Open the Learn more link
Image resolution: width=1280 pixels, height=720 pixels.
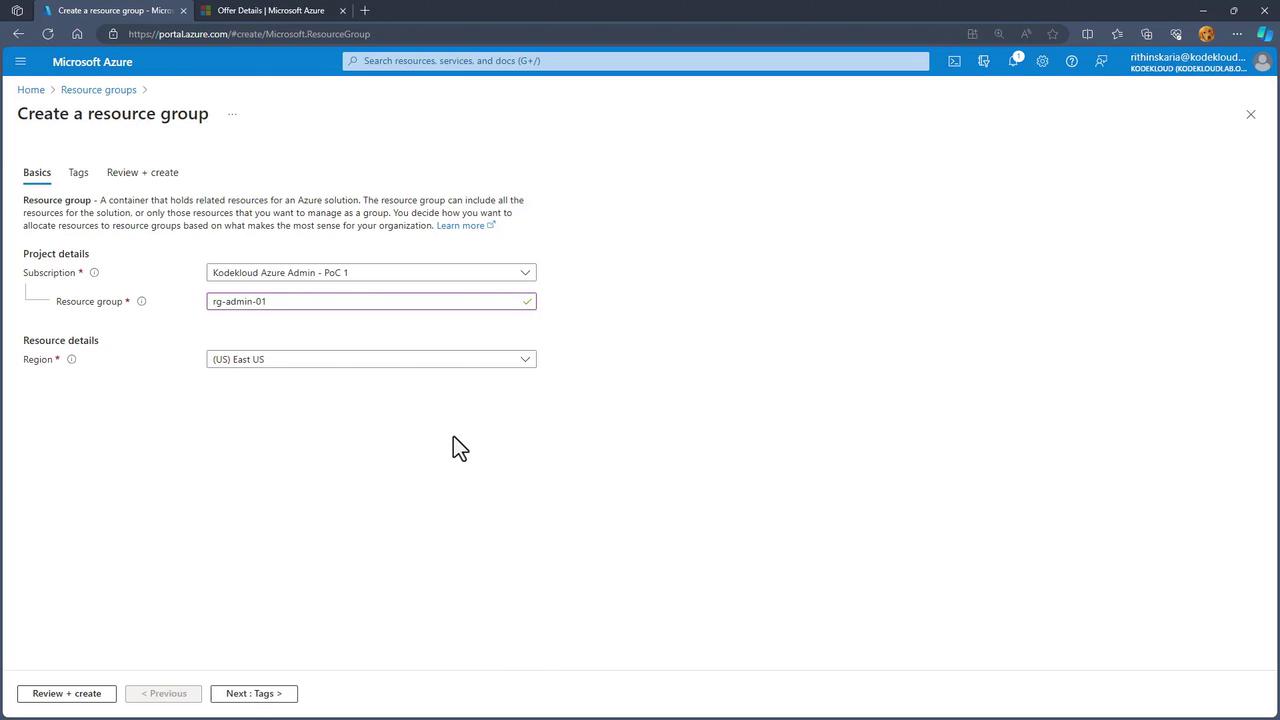465,226
